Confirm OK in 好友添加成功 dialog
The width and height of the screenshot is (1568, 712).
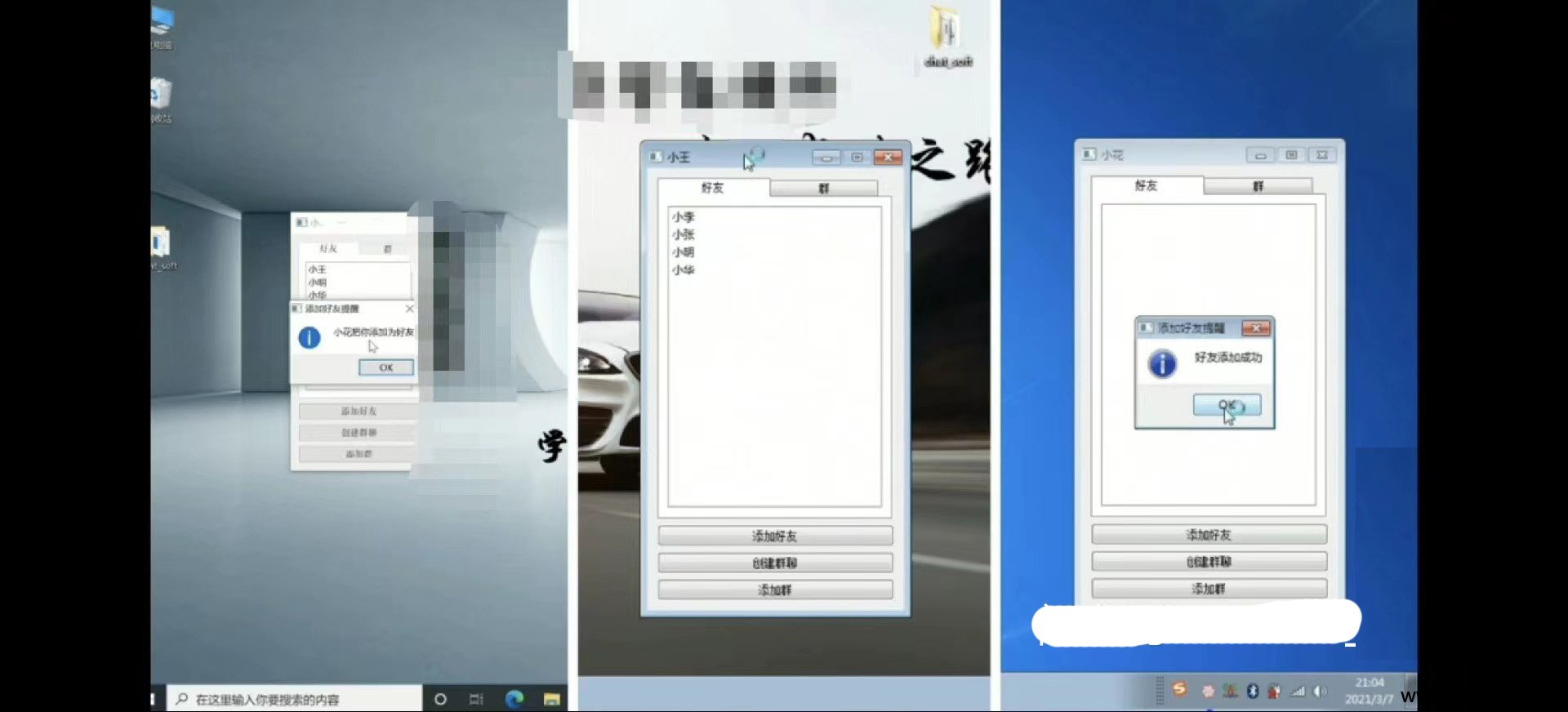[x=1227, y=405]
